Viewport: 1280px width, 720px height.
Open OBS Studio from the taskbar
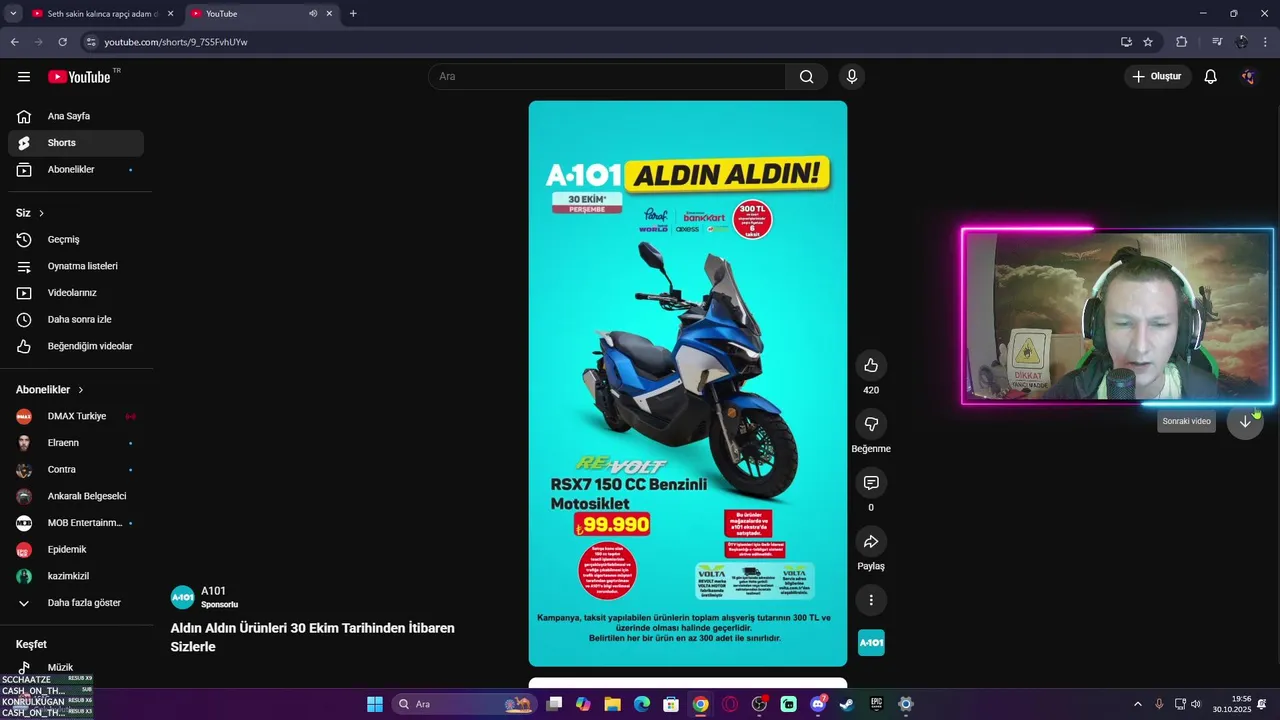tap(759, 704)
